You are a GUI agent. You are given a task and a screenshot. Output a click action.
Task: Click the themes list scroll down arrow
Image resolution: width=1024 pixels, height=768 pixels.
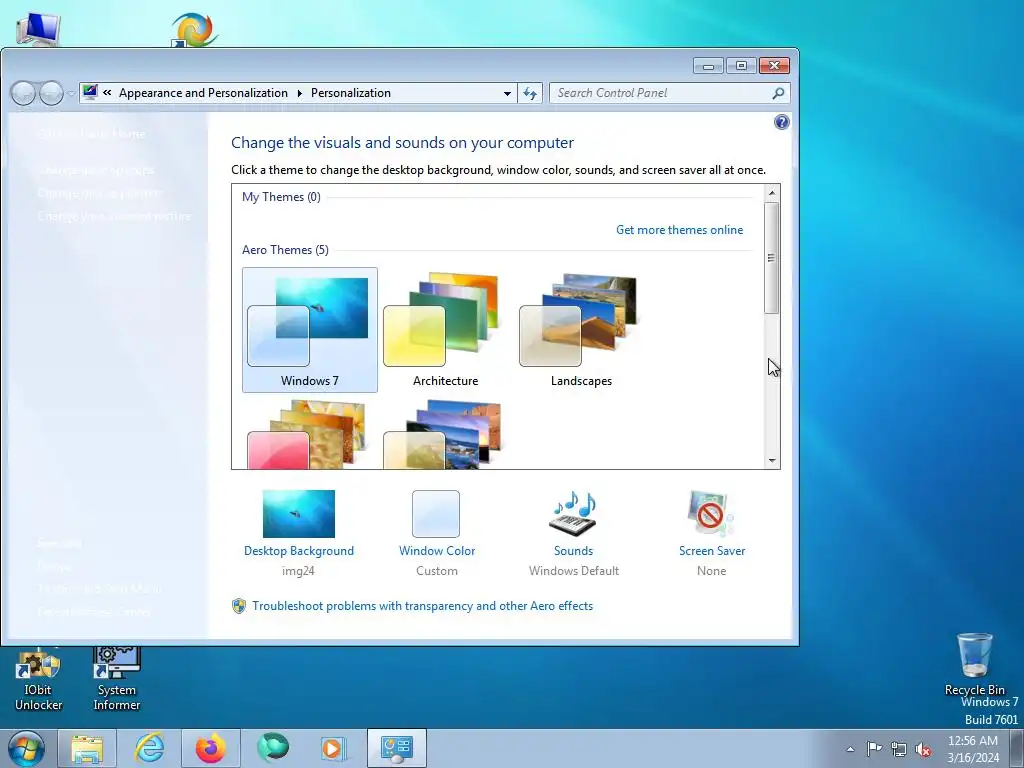(x=772, y=460)
